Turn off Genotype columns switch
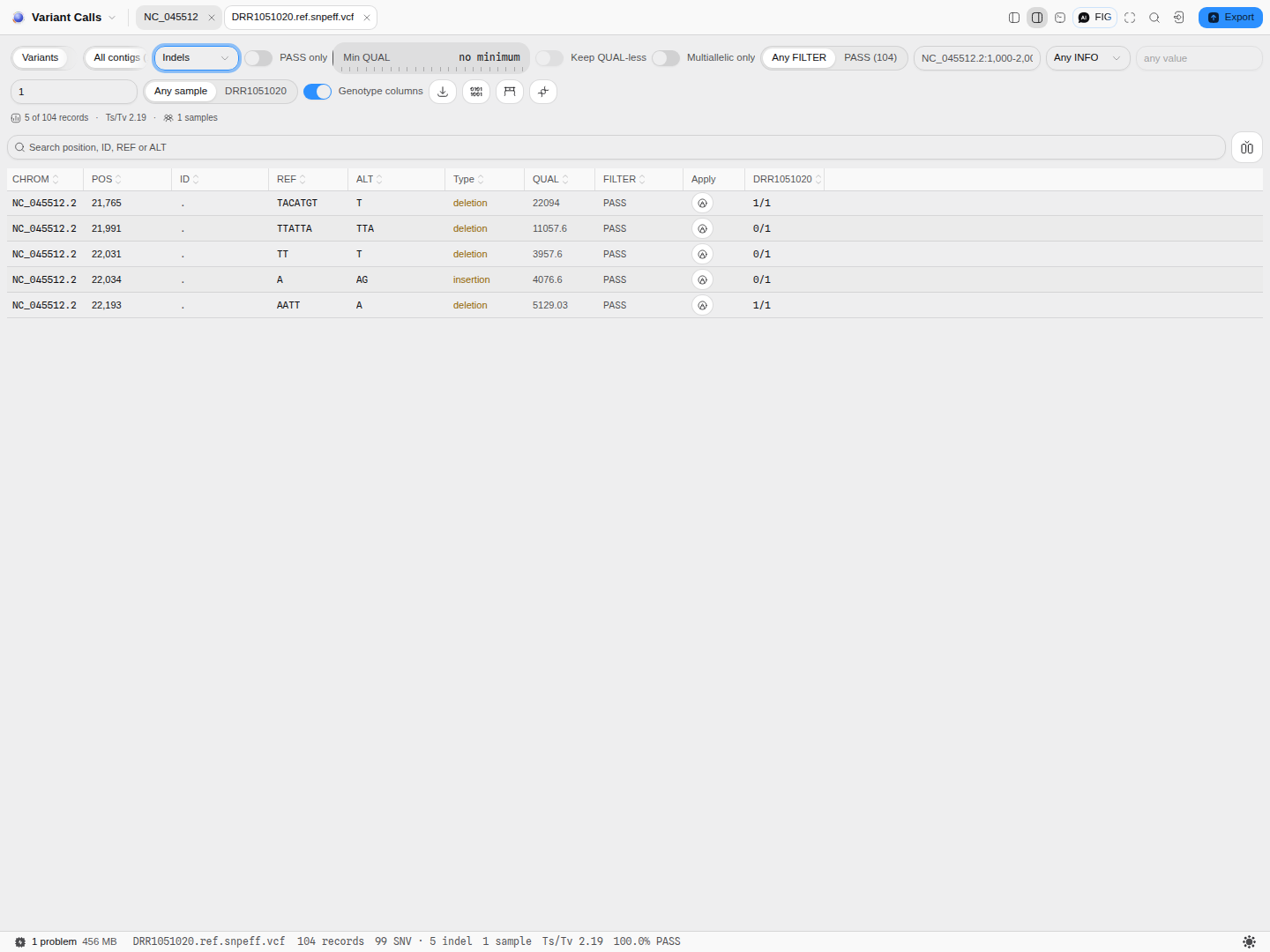 [317, 92]
